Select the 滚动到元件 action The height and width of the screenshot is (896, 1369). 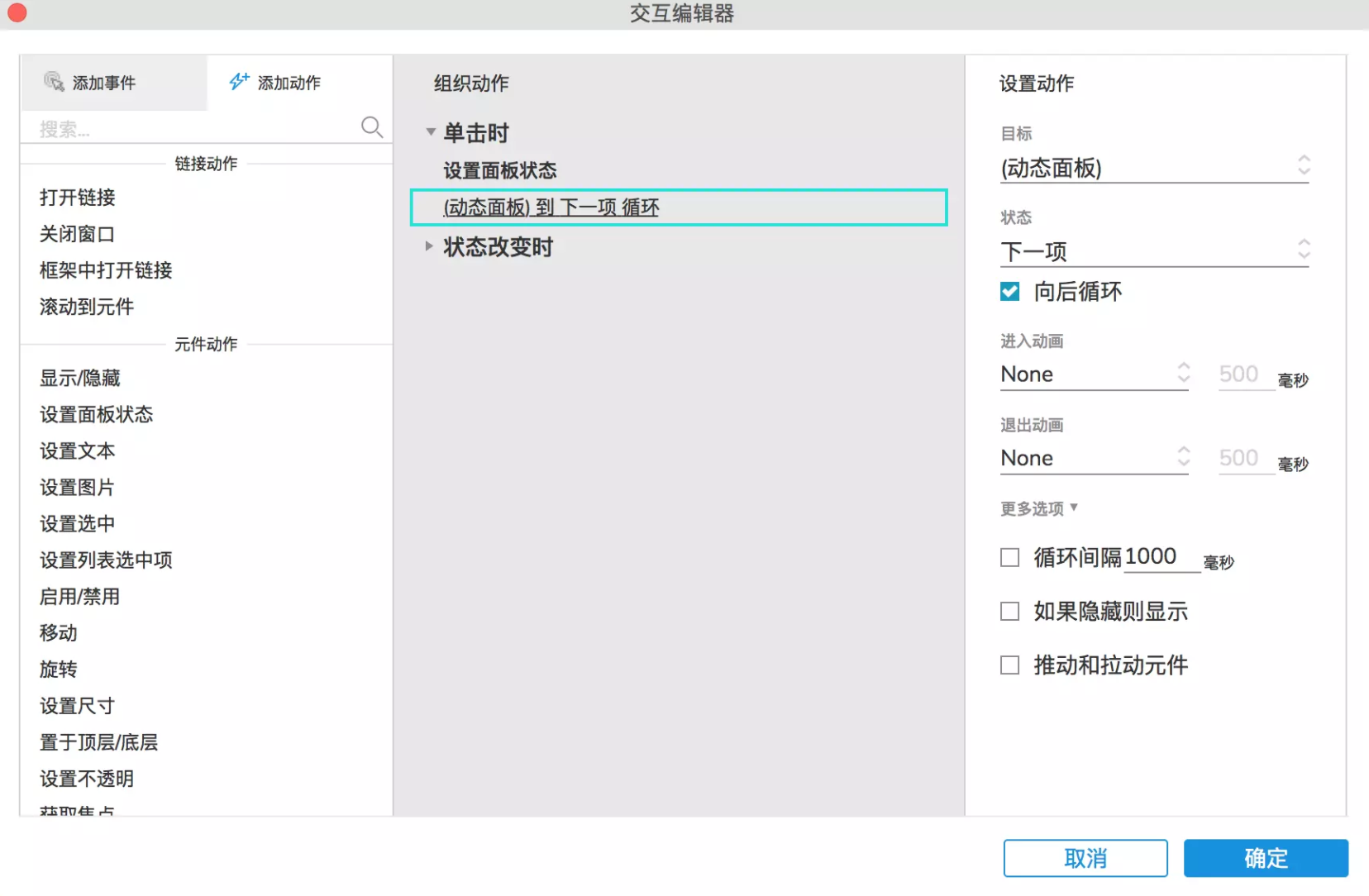pos(87,307)
